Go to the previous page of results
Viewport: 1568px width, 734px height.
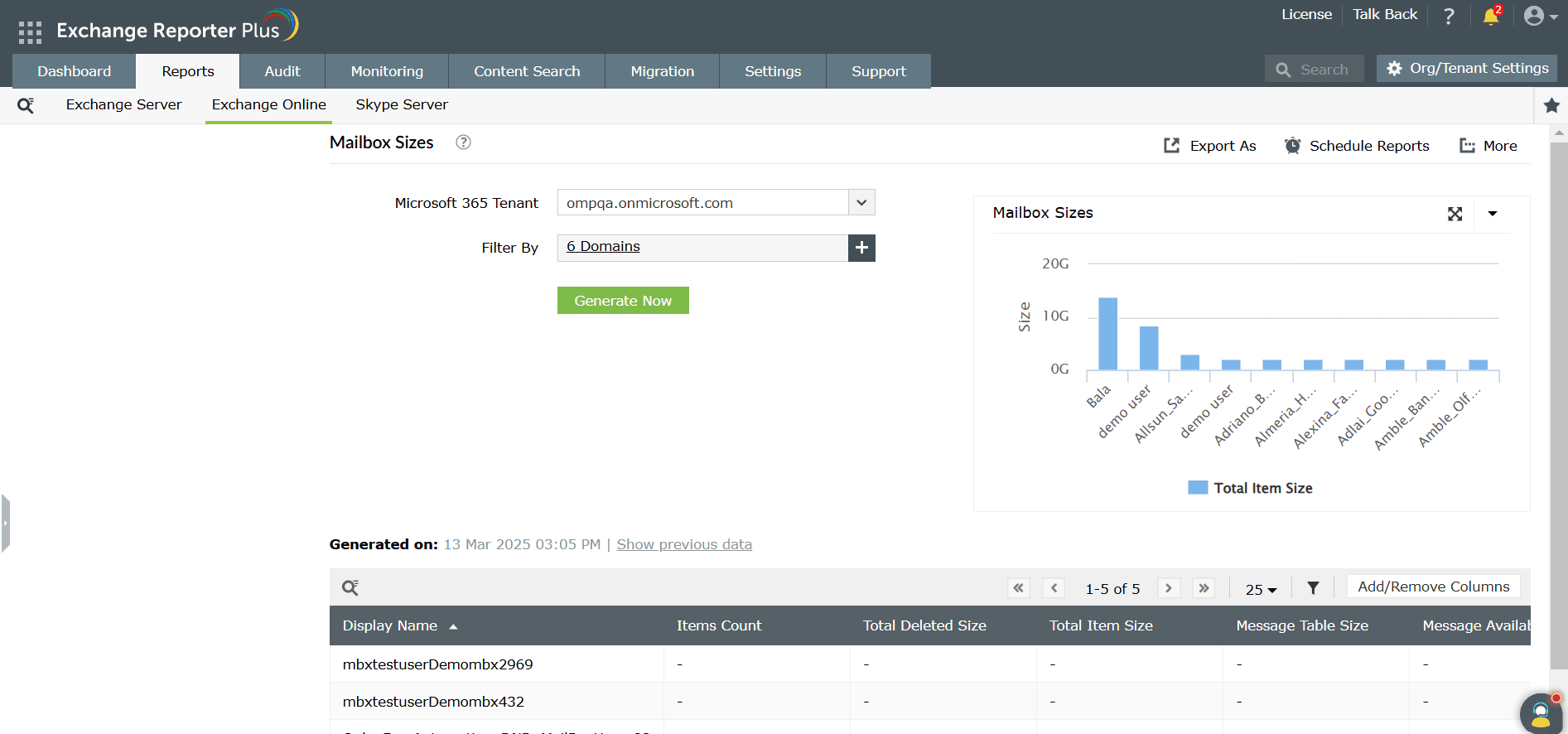pos(1054,588)
